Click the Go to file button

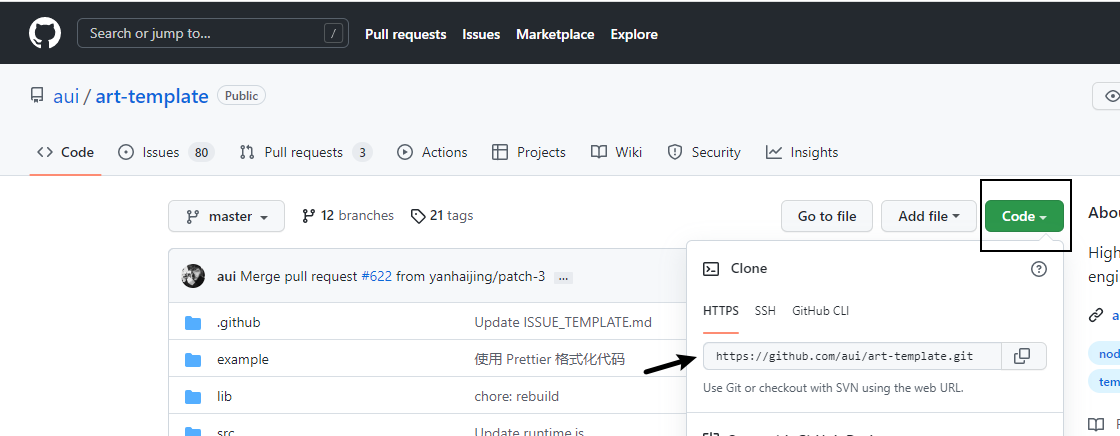tap(826, 216)
